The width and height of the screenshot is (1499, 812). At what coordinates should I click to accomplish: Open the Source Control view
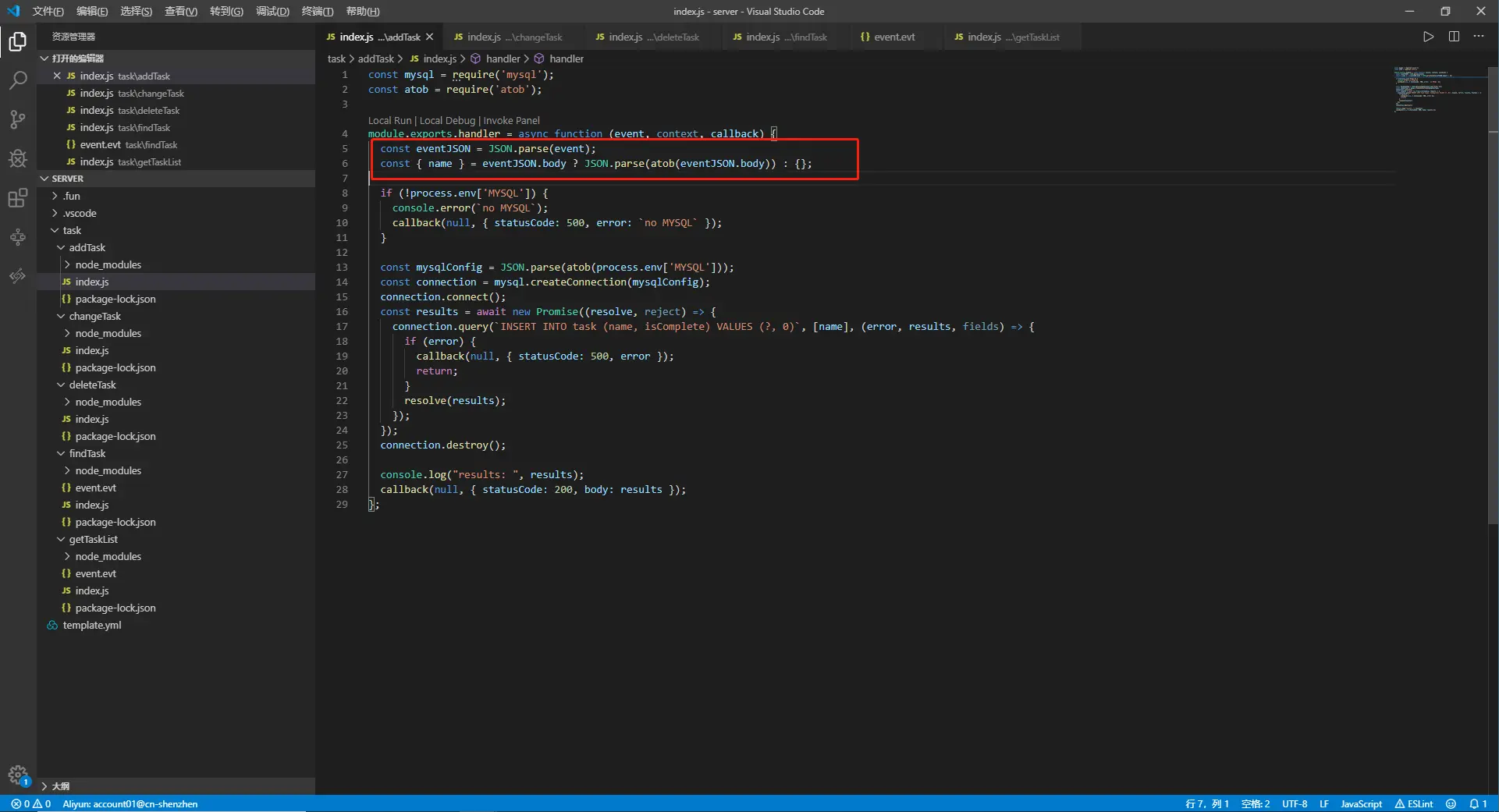(x=18, y=119)
